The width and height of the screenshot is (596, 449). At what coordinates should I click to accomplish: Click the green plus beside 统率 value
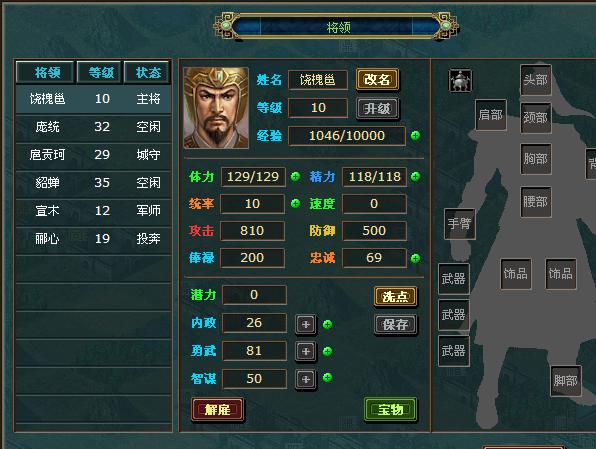(x=295, y=203)
